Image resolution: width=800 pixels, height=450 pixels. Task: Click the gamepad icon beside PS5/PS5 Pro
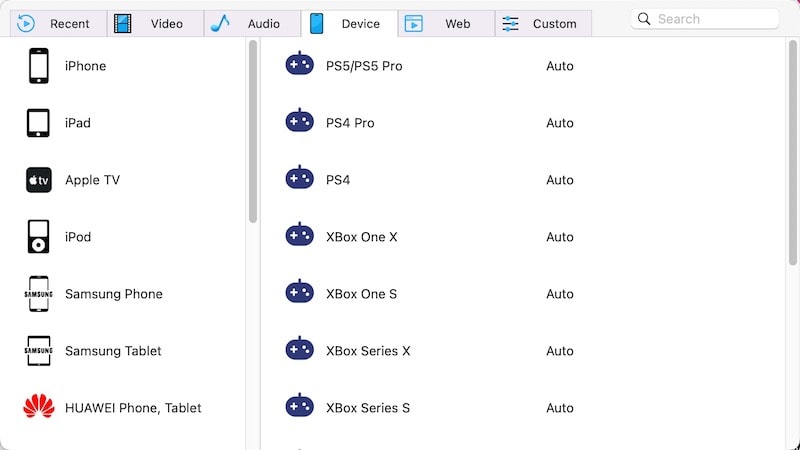pyautogui.click(x=299, y=64)
